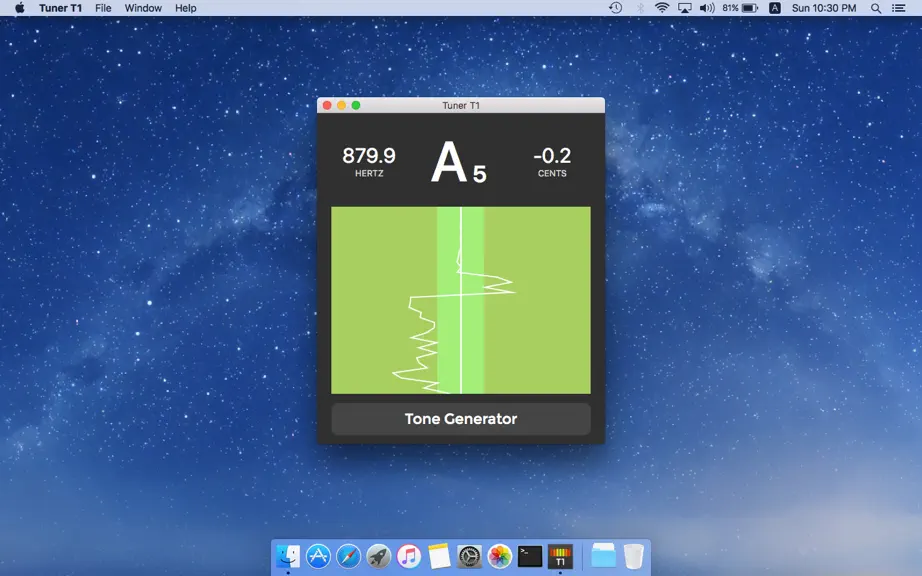Screen dimensions: 922x576
Task: Click the Tone Generator button
Action: point(460,418)
